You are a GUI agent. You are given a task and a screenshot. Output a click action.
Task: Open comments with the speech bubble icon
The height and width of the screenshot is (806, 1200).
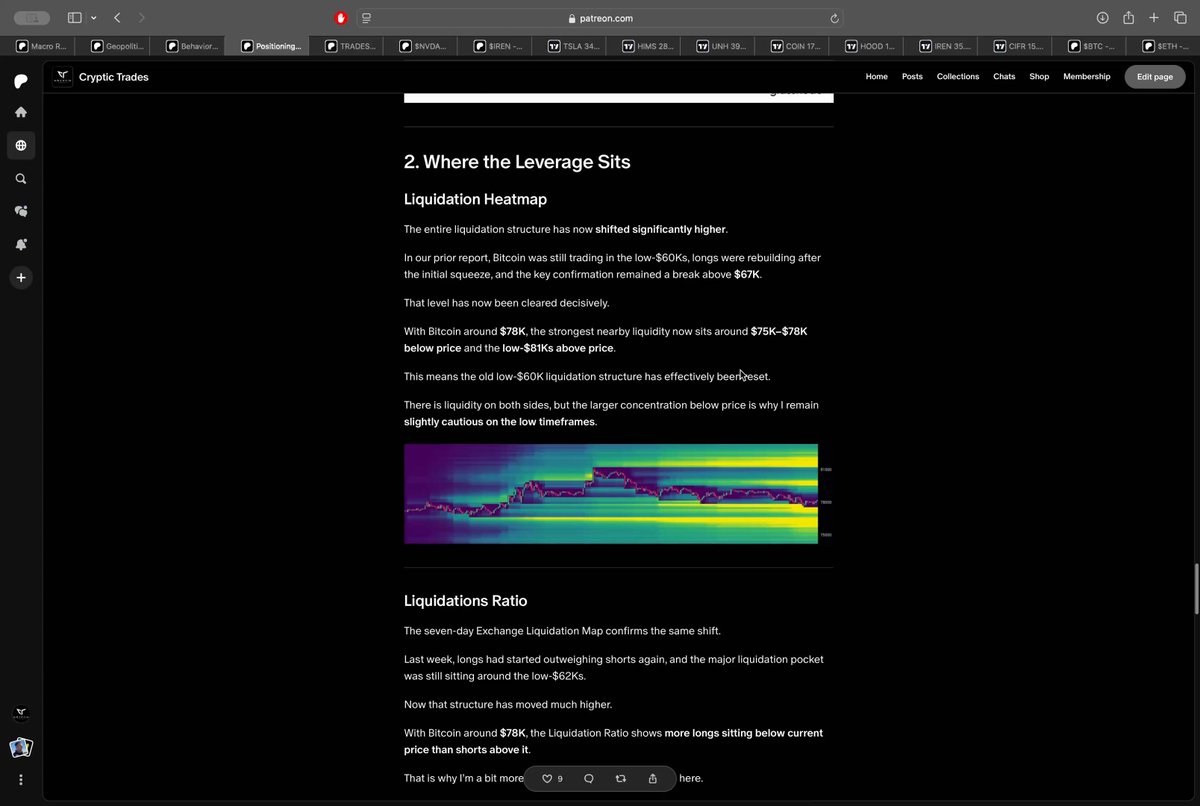pos(589,778)
